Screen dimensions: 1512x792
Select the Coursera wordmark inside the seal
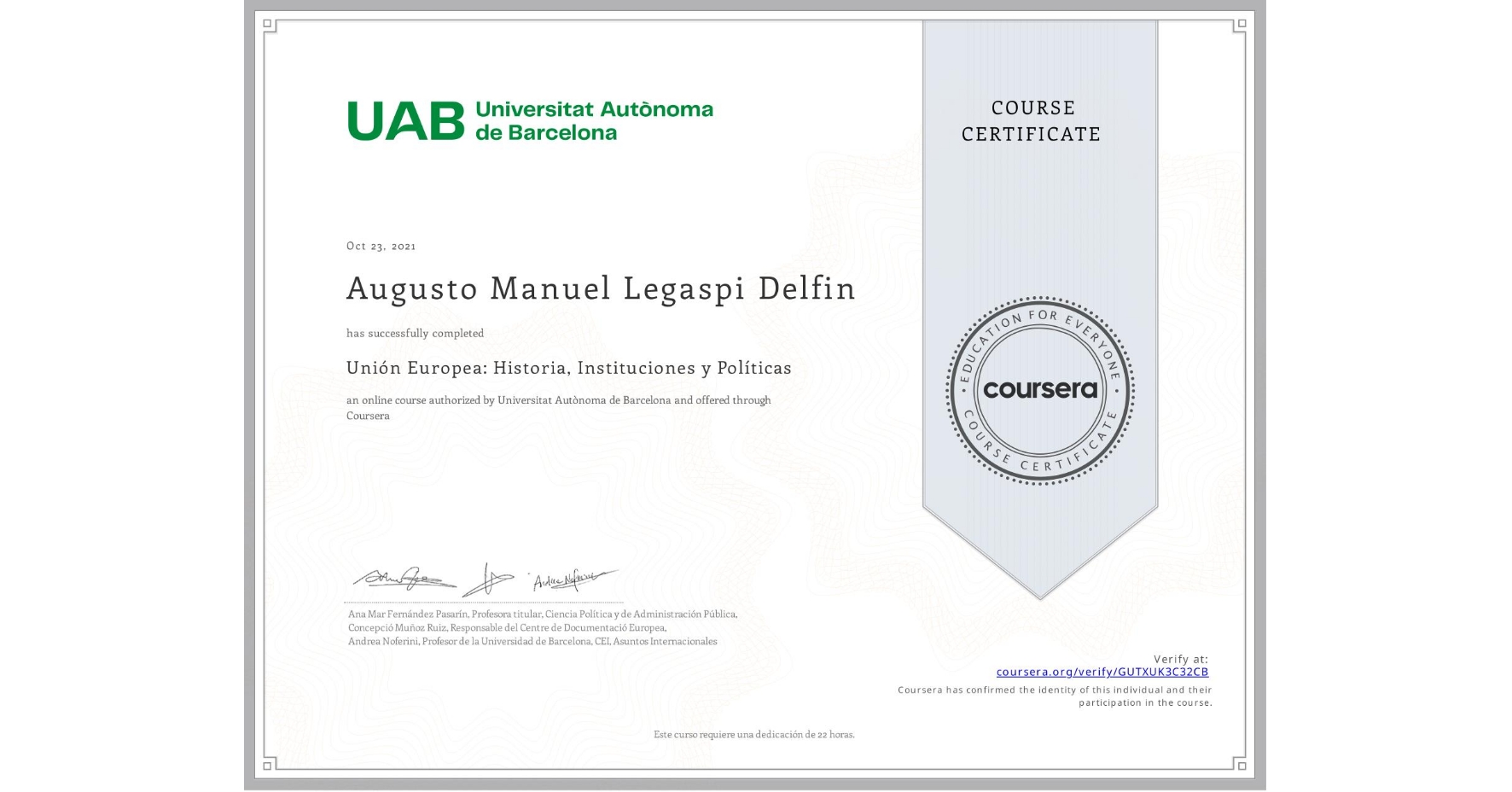1039,391
